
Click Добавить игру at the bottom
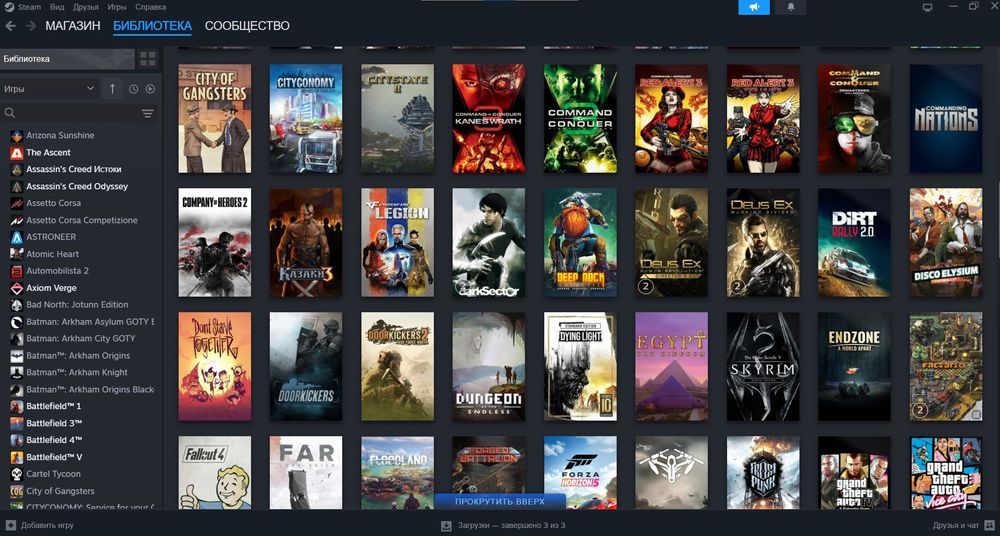click(x=40, y=526)
